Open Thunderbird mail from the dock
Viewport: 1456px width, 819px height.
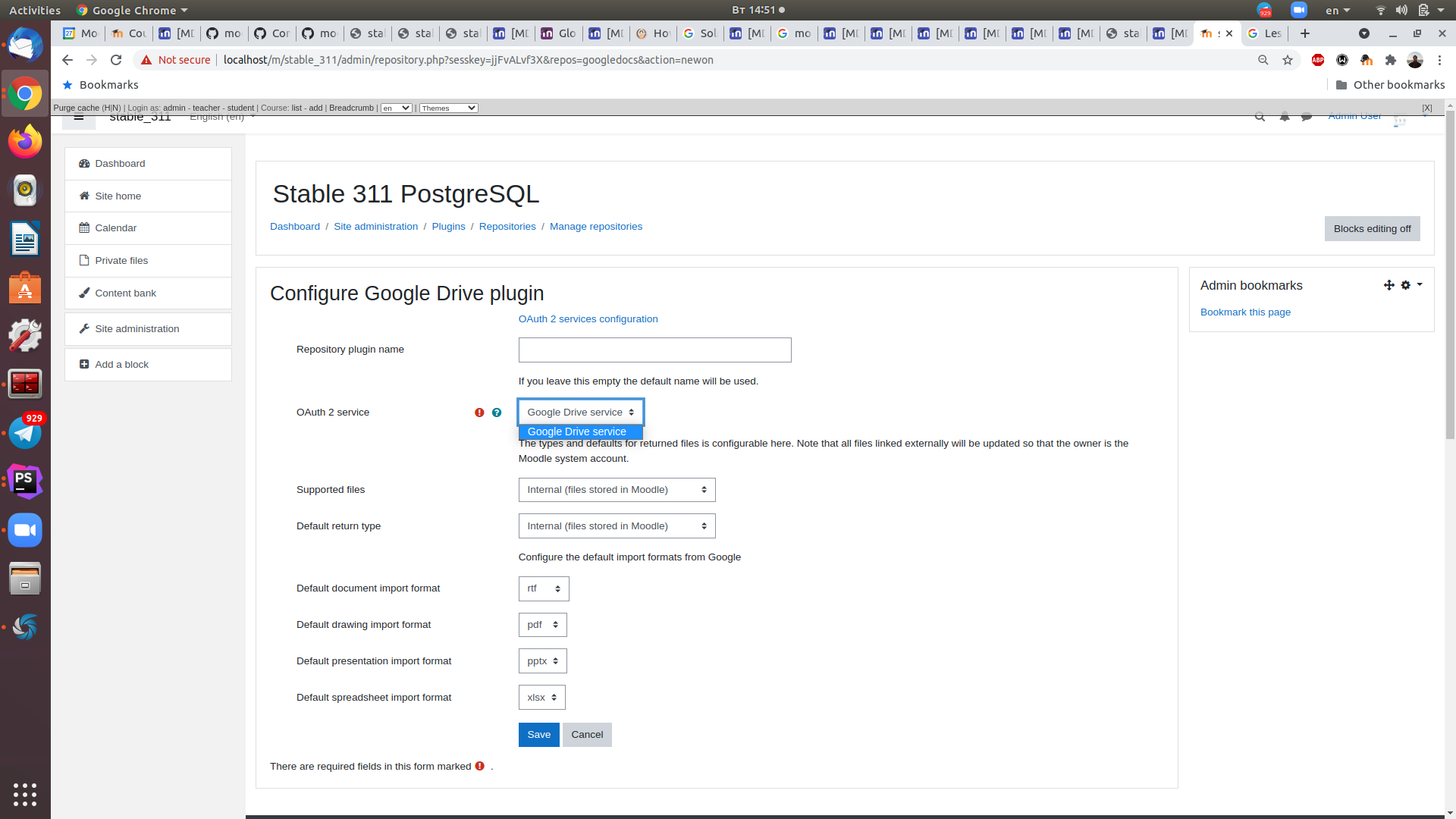tap(25, 45)
